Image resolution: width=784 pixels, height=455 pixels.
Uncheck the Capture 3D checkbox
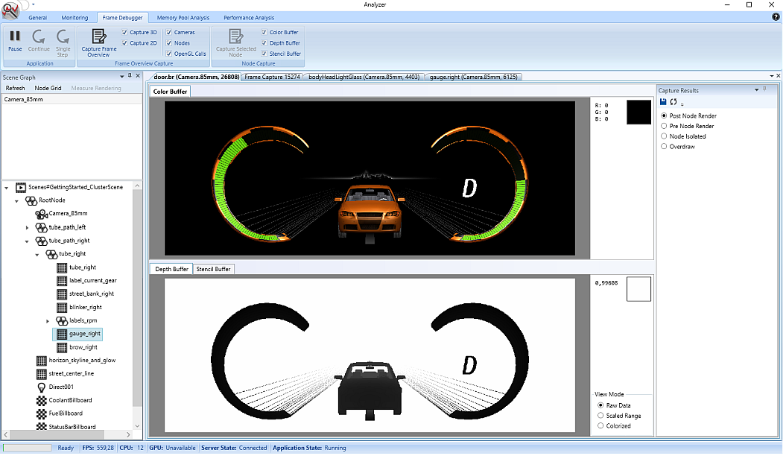tap(124, 32)
